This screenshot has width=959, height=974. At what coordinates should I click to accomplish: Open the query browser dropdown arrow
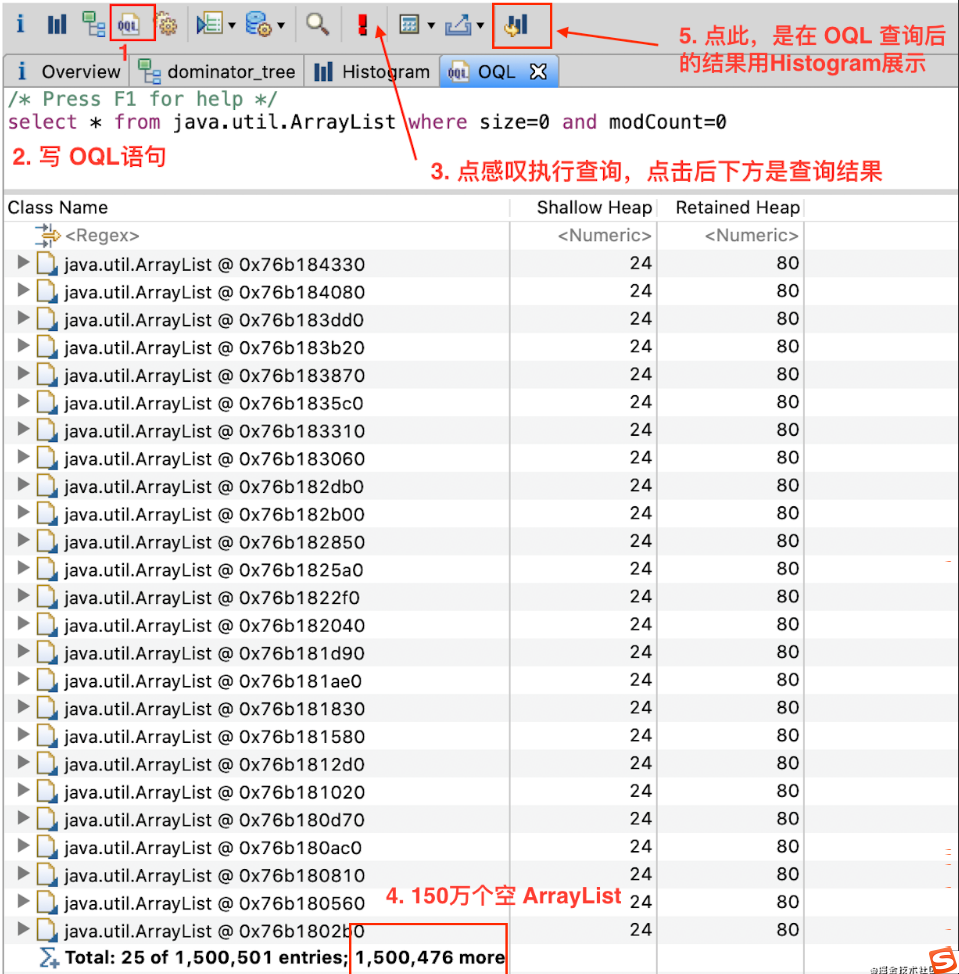click(281, 26)
